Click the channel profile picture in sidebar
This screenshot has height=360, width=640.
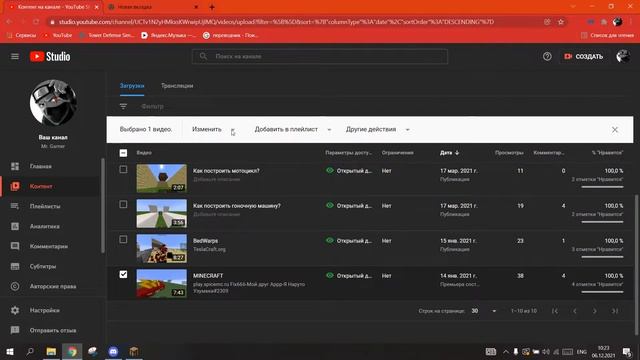(x=53, y=102)
